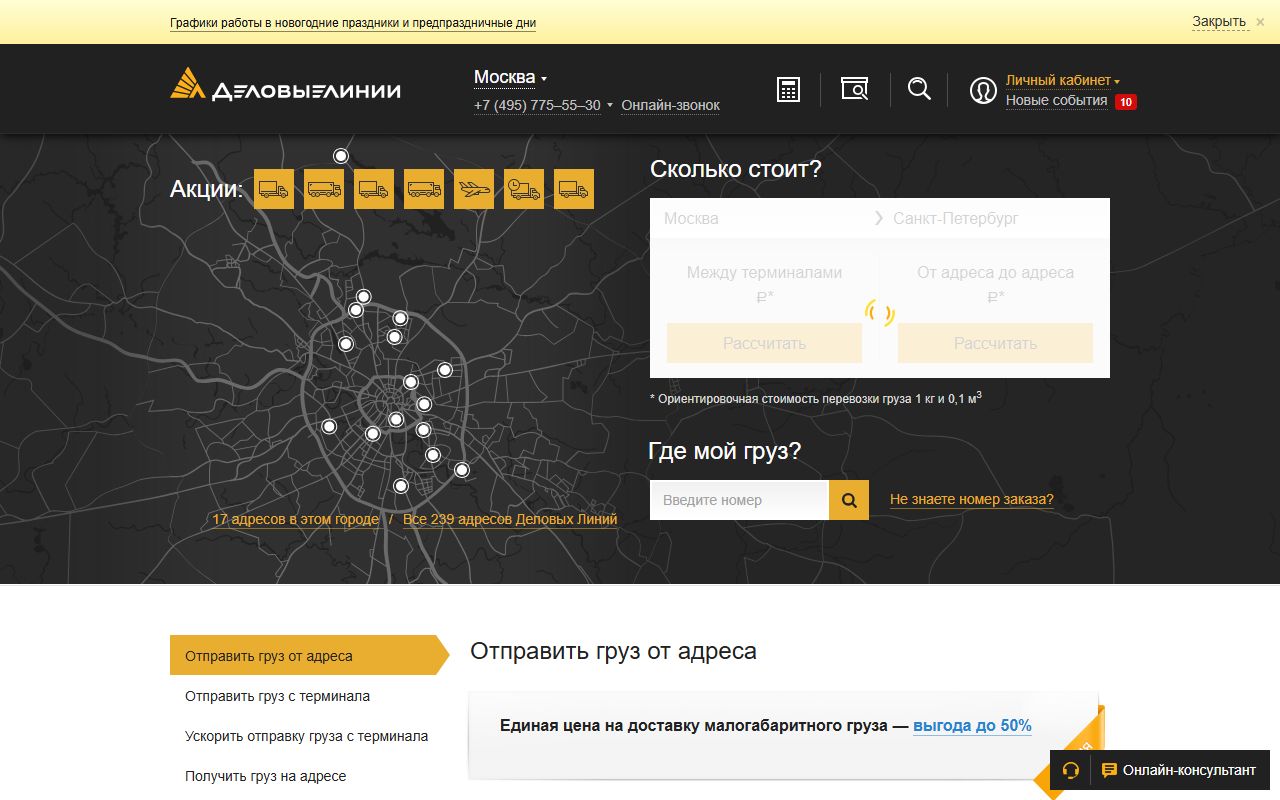The height and width of the screenshot is (800, 1280).
Task: Open the airplane air-delivery promo
Action: (x=474, y=189)
